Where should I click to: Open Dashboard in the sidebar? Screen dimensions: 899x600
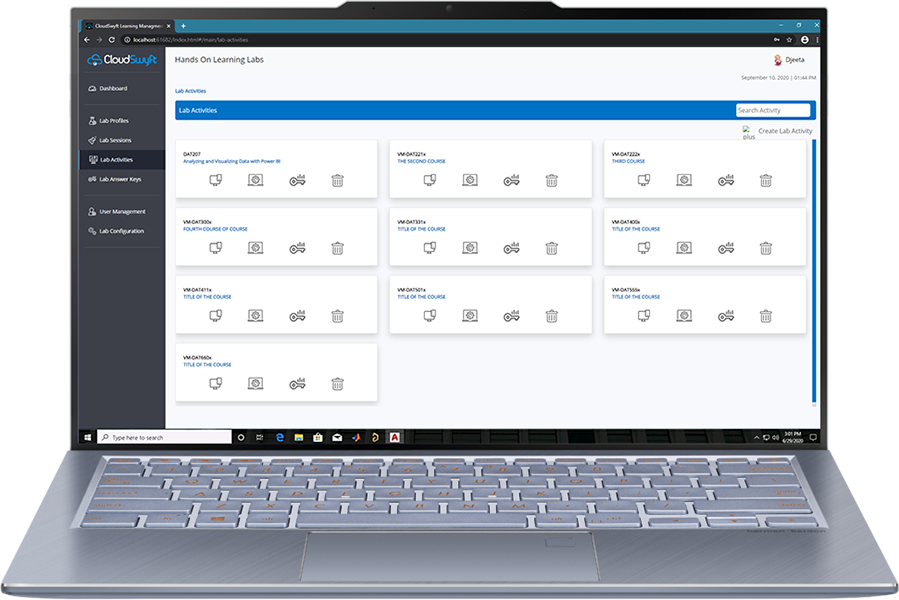(x=113, y=89)
